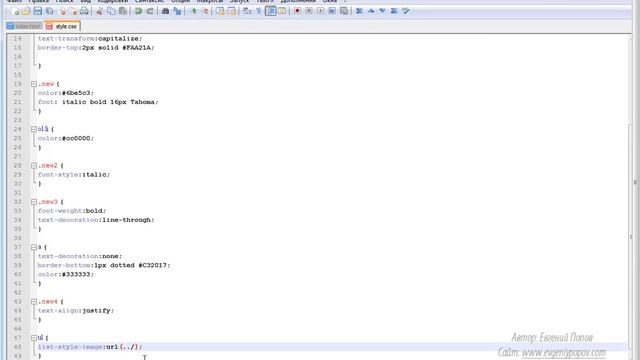Screen dimensions: 640x360
Task: Click the 'text-decoration:none;' declaration
Action: click(80, 256)
